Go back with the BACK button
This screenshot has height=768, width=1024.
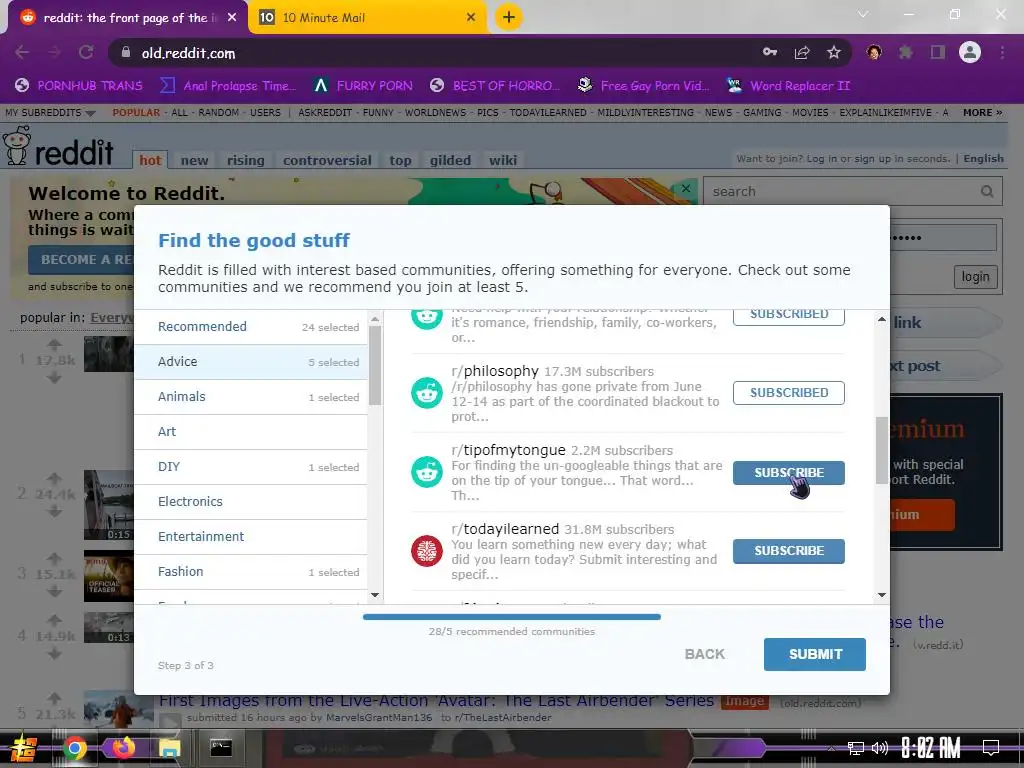click(x=705, y=654)
